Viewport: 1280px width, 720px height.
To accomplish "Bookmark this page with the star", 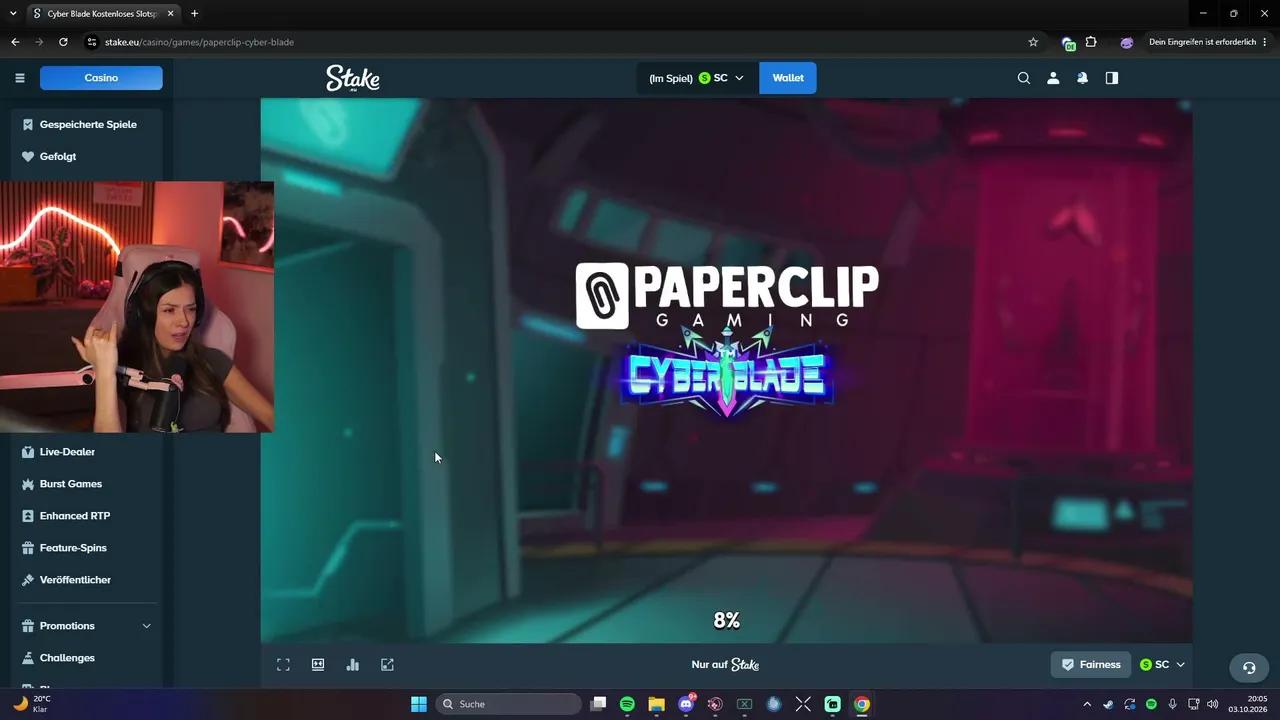I will pos(1033,42).
